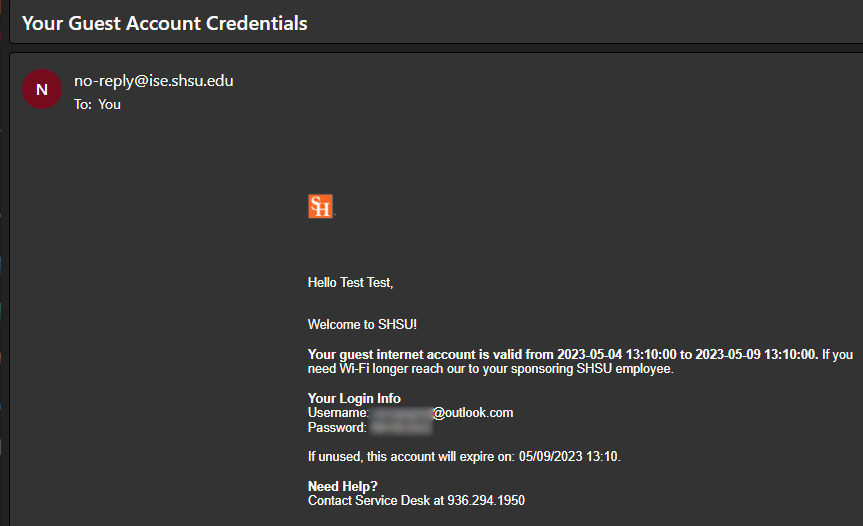Click the 'Need Help?' heading
Image resolution: width=863 pixels, height=526 pixels.
[343, 486]
